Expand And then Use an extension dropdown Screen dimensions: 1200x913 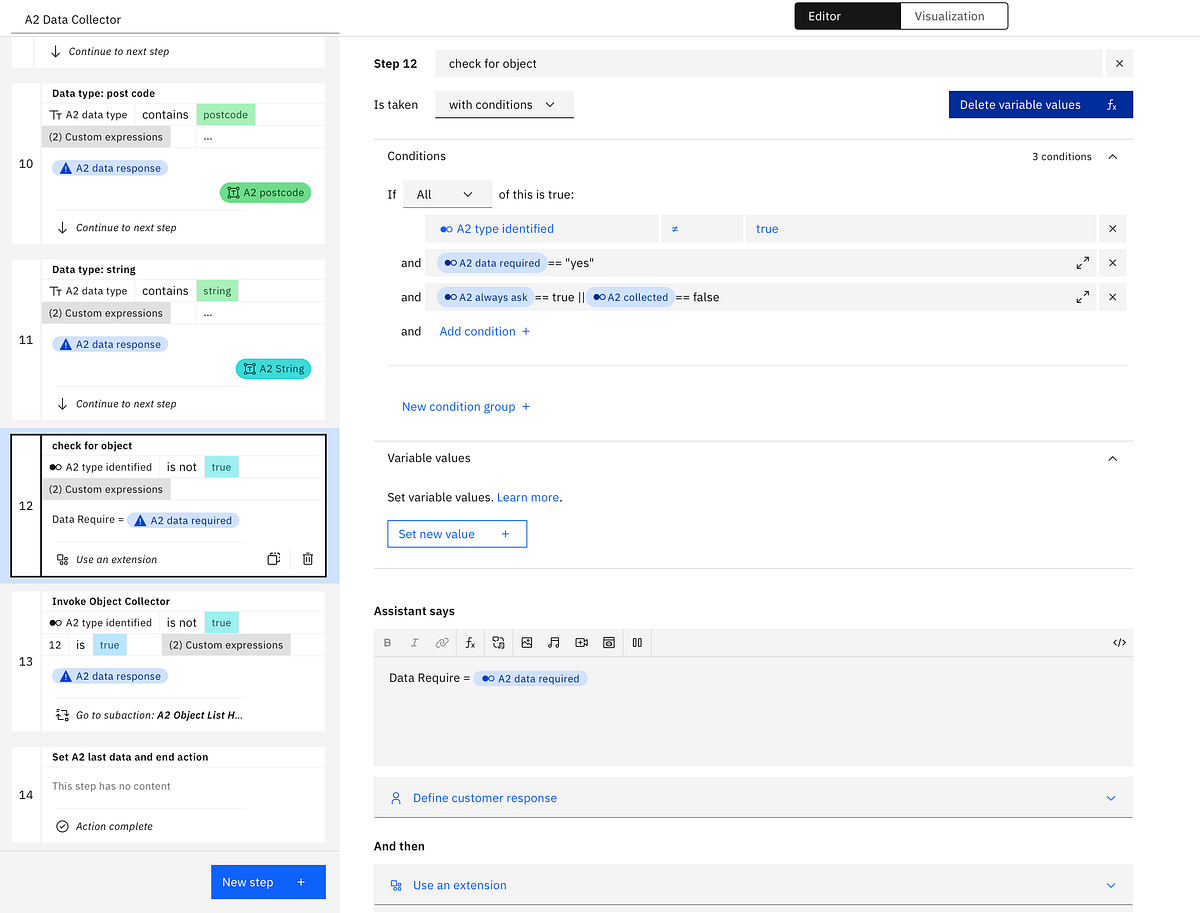(x=753, y=885)
